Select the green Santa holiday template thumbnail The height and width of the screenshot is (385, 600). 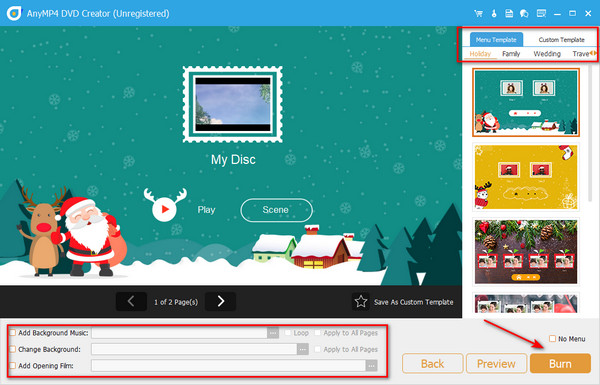[x=526, y=103]
